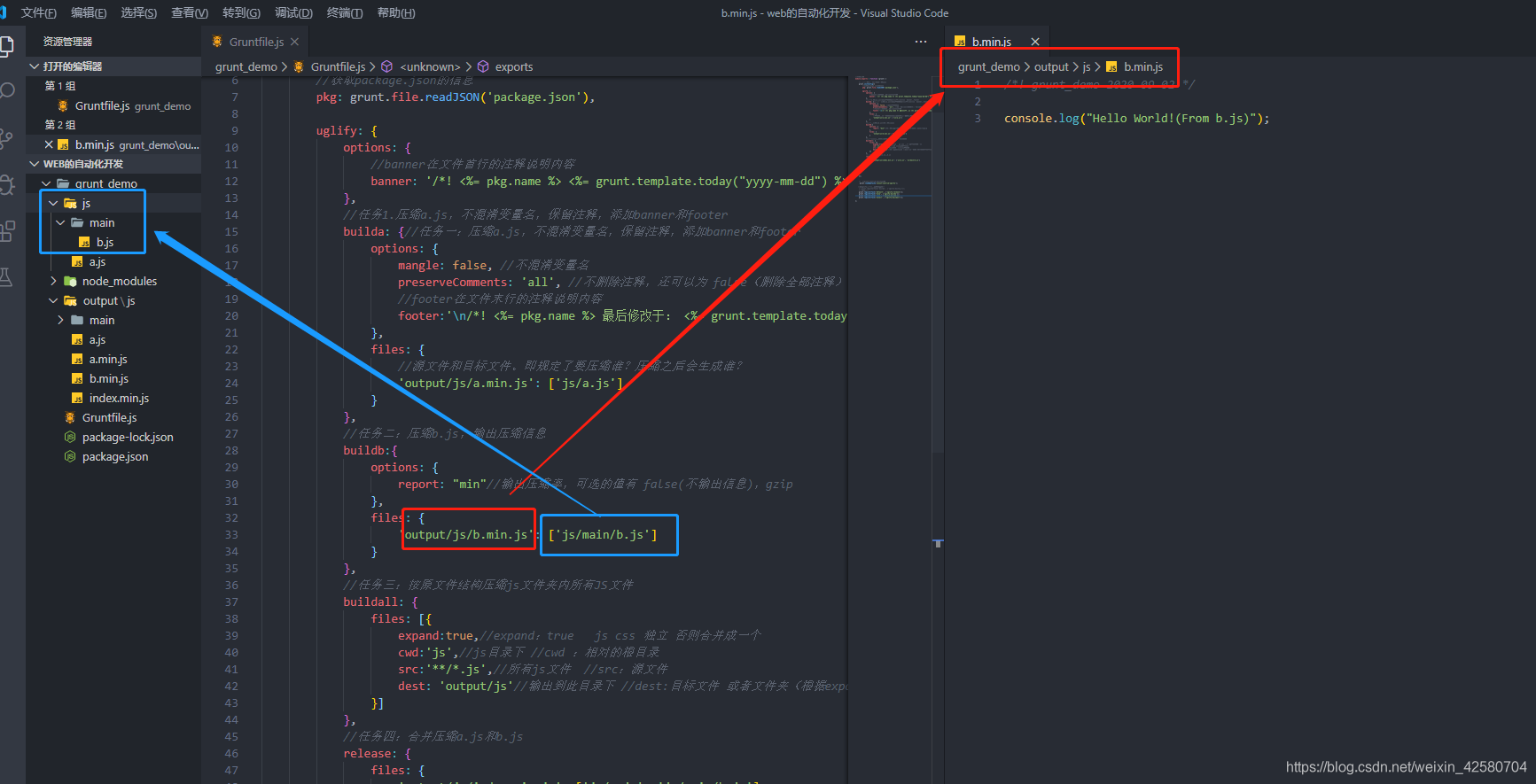This screenshot has width=1536, height=784.
Task: Open the Run and Debug view
Action: pos(7,185)
